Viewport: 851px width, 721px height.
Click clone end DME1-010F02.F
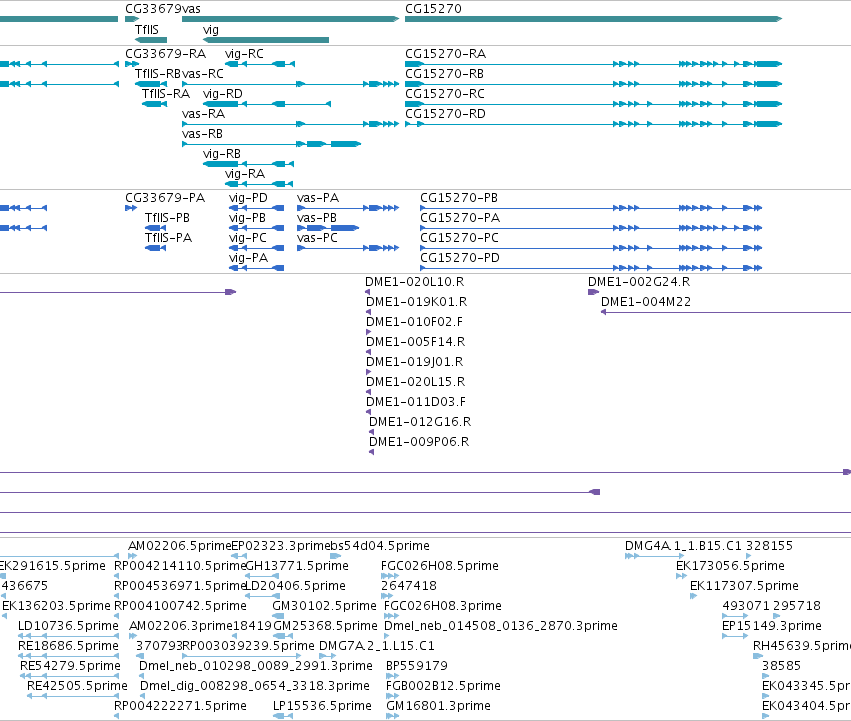pyautogui.click(x=415, y=322)
